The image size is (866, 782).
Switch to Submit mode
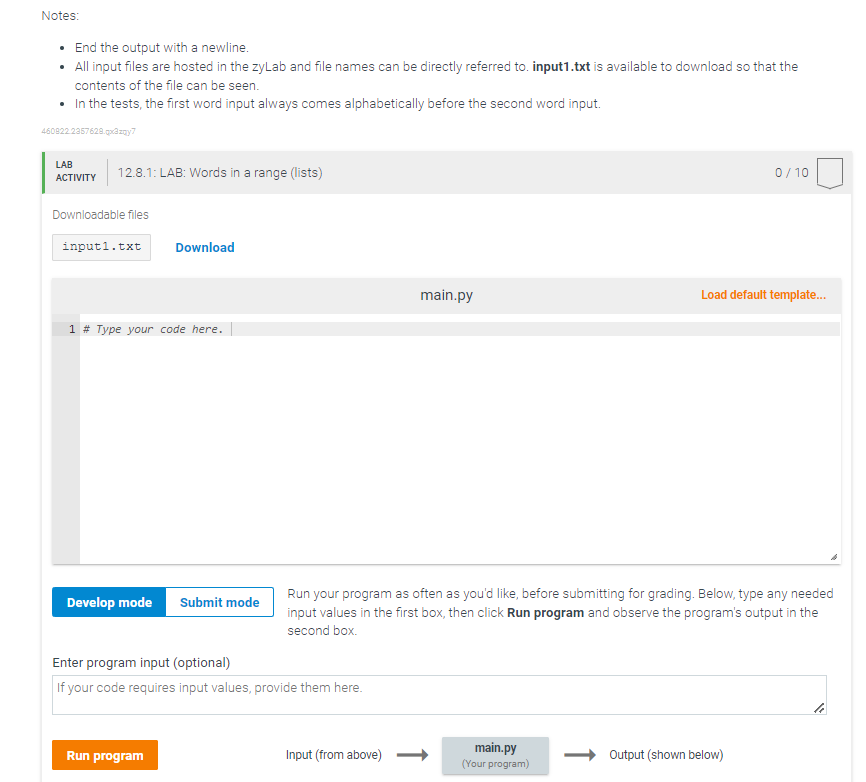218,602
